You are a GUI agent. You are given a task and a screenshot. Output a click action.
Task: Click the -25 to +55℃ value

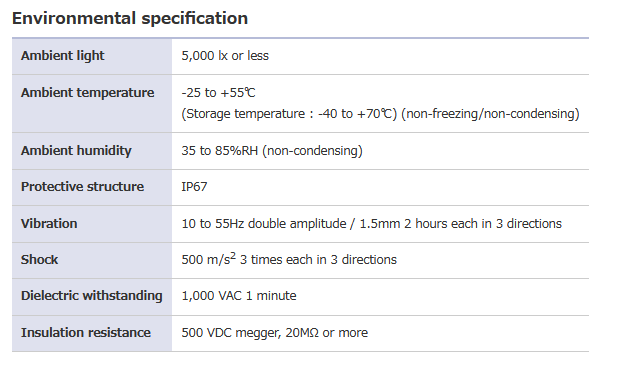pos(218,92)
